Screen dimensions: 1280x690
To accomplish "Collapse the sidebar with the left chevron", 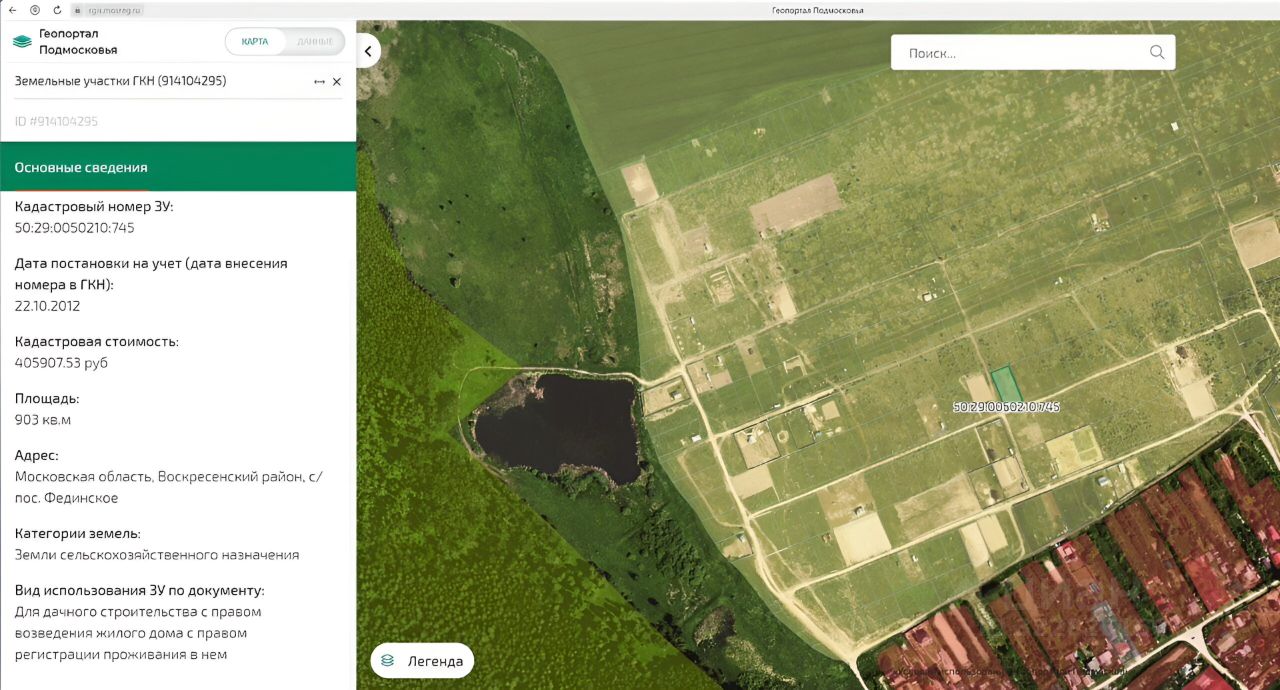I will pos(368,51).
